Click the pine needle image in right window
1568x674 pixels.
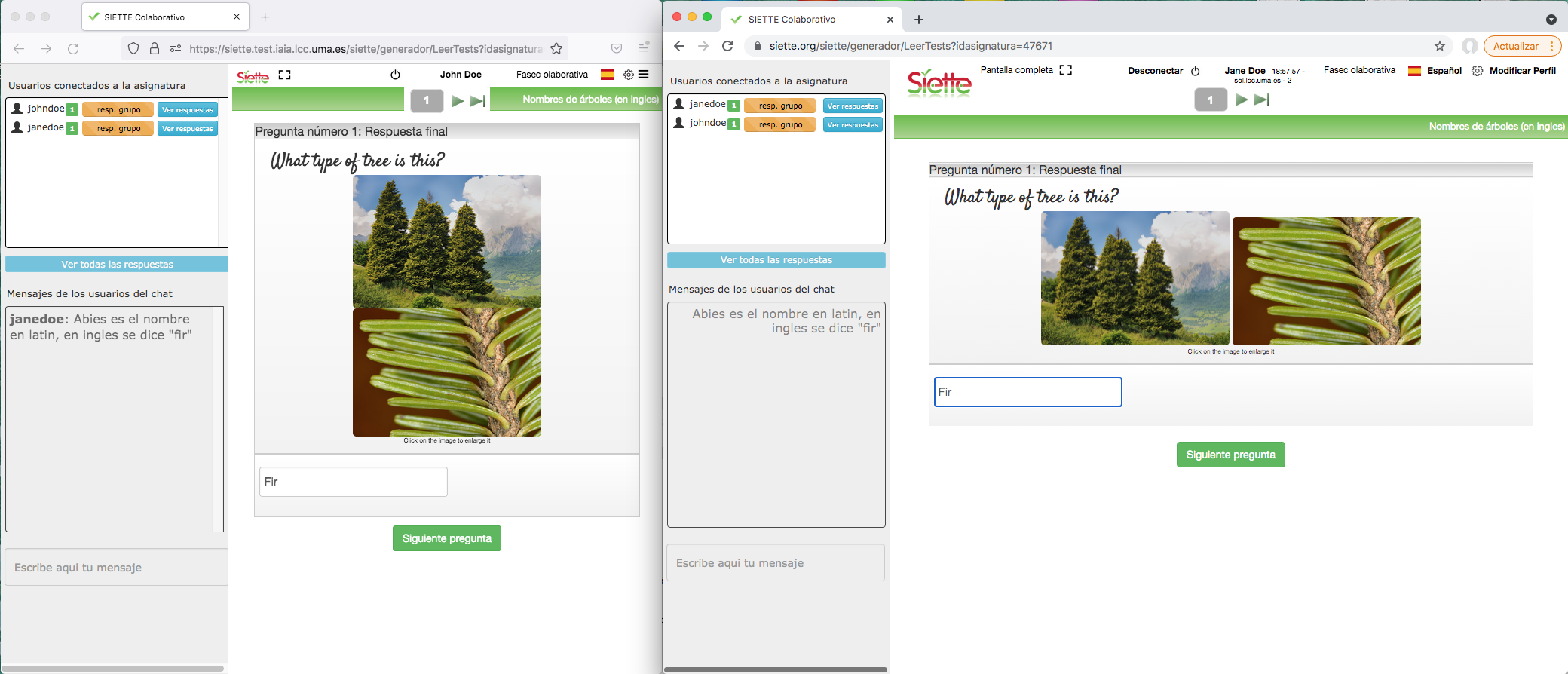[1326, 281]
